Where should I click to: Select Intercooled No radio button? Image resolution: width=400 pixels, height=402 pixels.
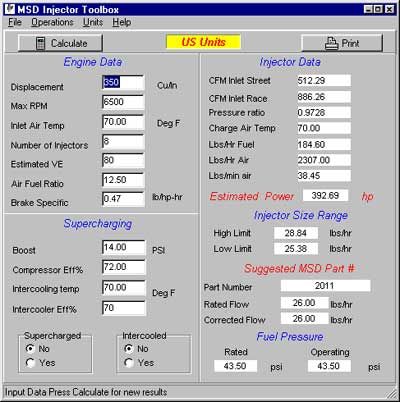point(129,349)
